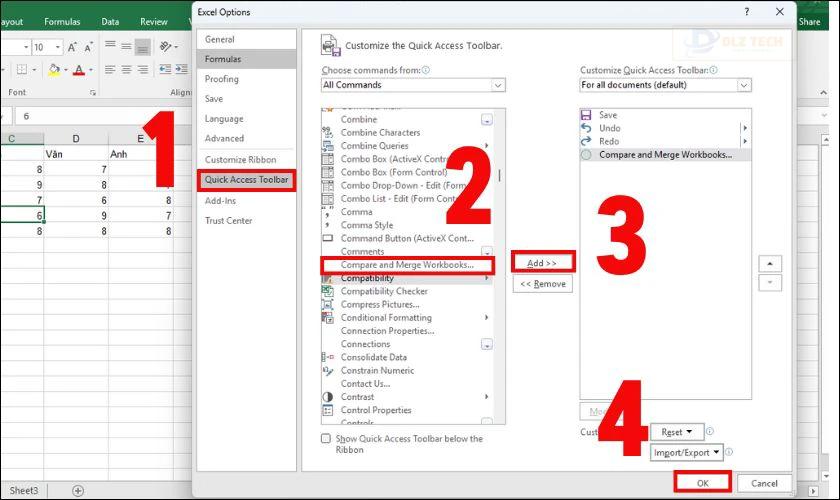Expand the Combine Queries submenu arrow
Screen dimensions: 840x500
pyautogui.click(x=486, y=146)
